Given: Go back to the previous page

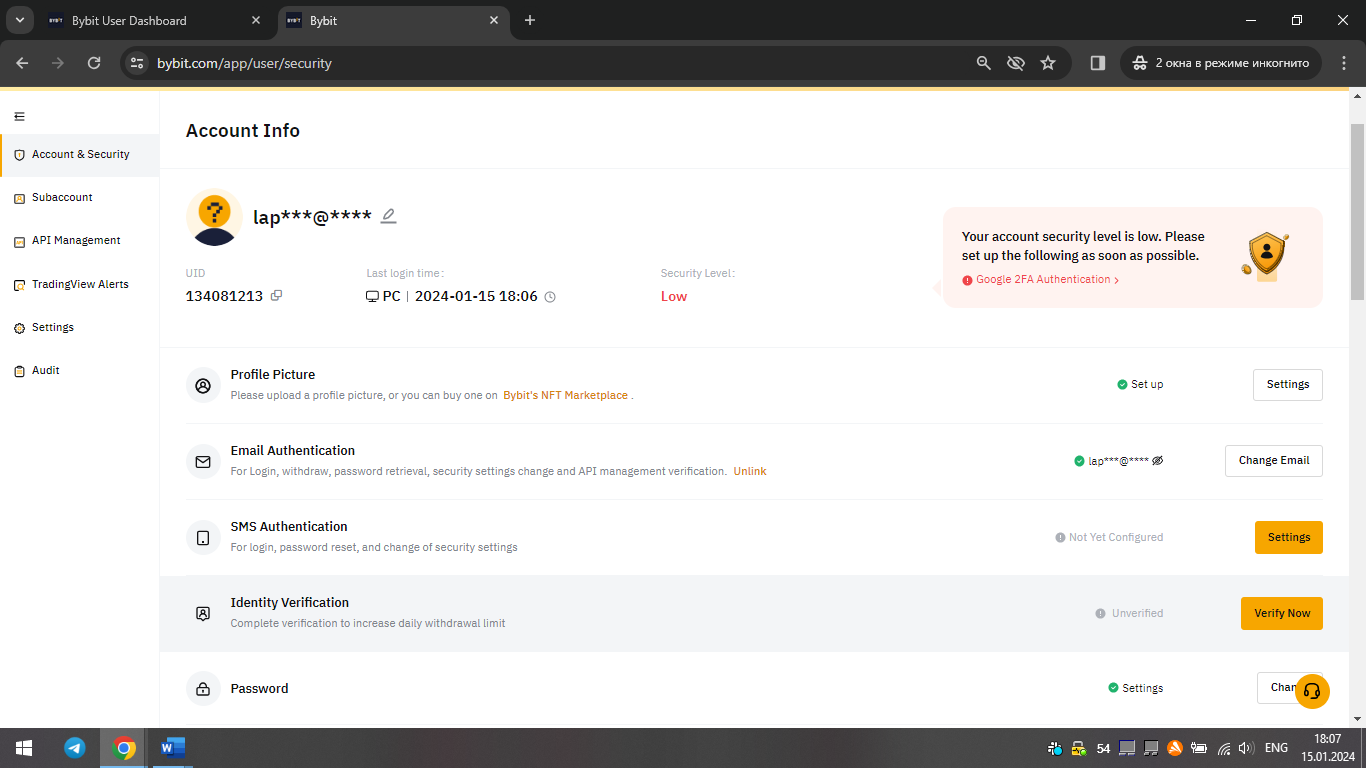Looking at the screenshot, I should (x=22, y=63).
